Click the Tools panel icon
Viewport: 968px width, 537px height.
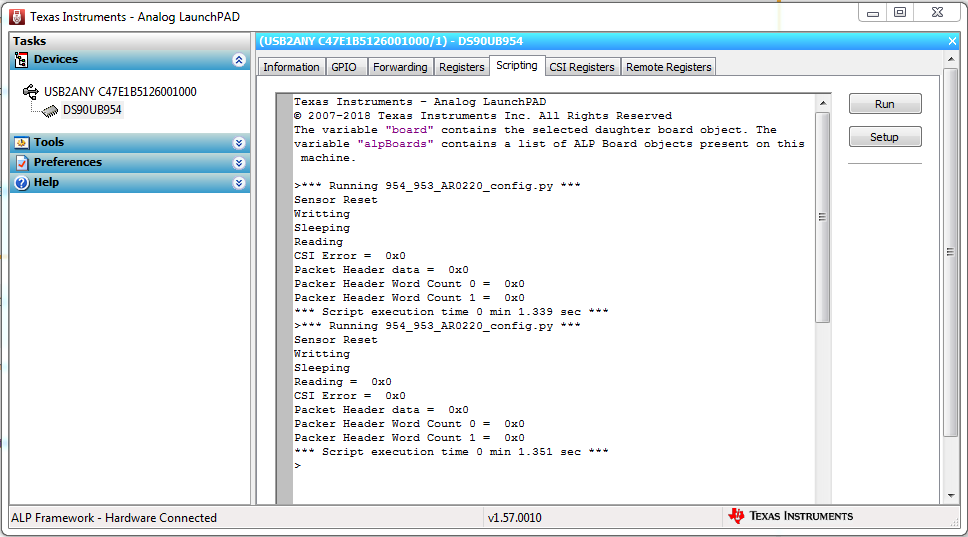click(x=21, y=143)
